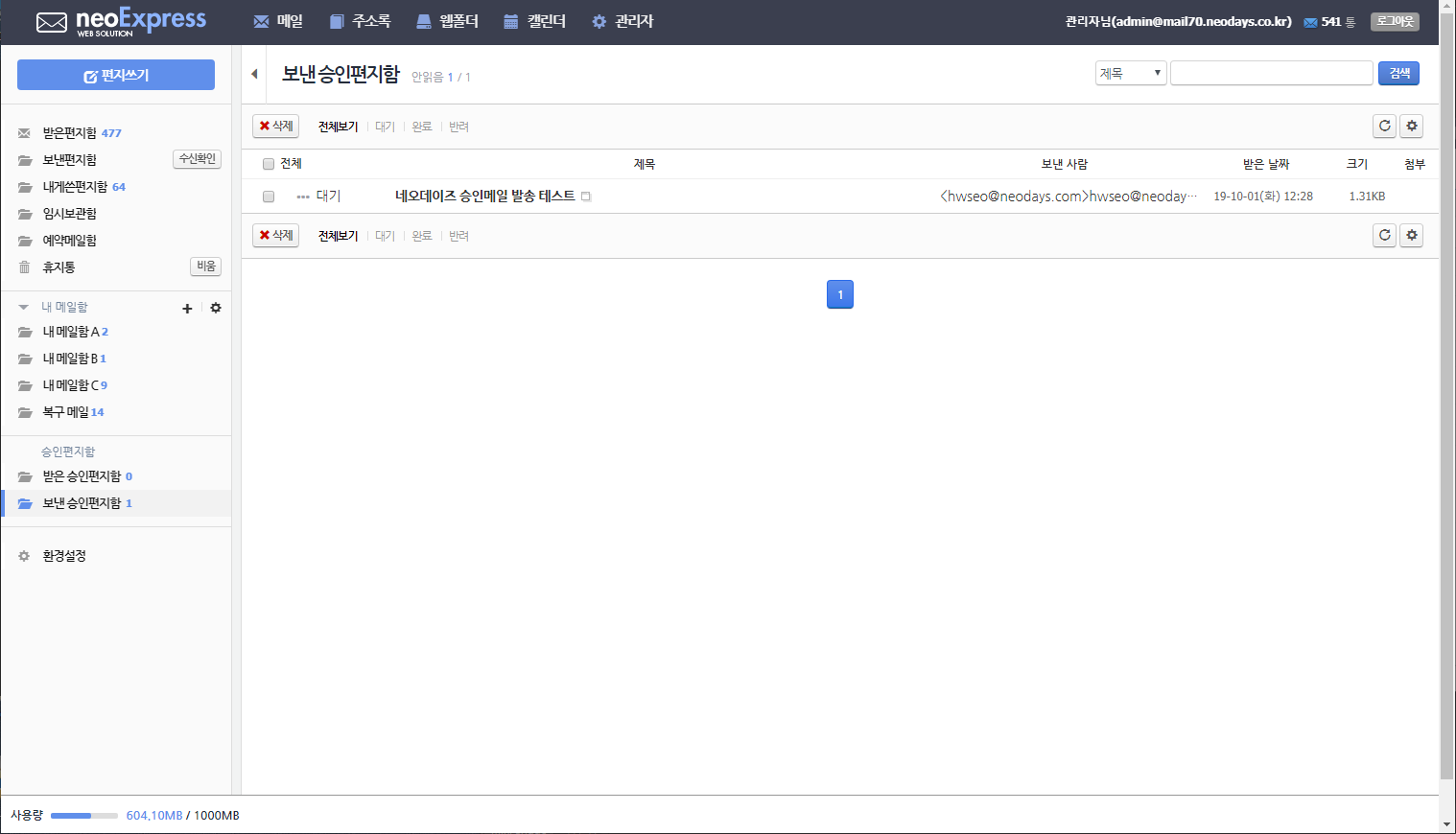The height and width of the screenshot is (834, 1456).
Task: Click the top refresh icon in mail toolbar
Action: pos(1384,126)
